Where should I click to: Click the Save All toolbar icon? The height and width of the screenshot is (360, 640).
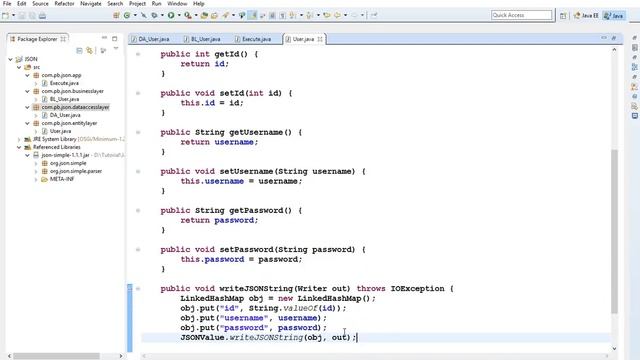point(32,16)
